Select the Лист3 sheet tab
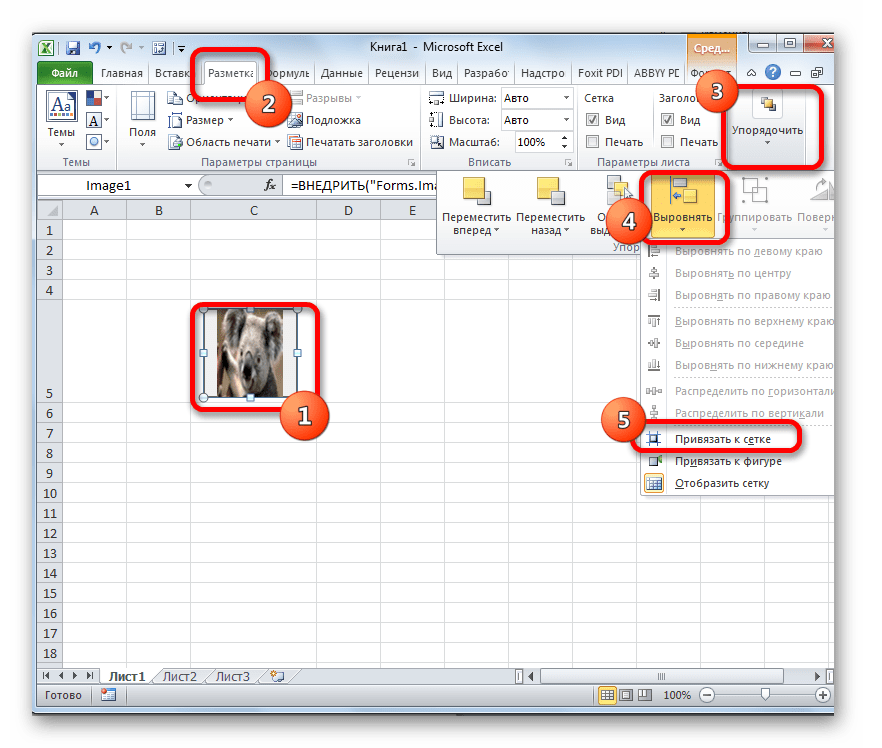The height and width of the screenshot is (748, 882). click(232, 676)
